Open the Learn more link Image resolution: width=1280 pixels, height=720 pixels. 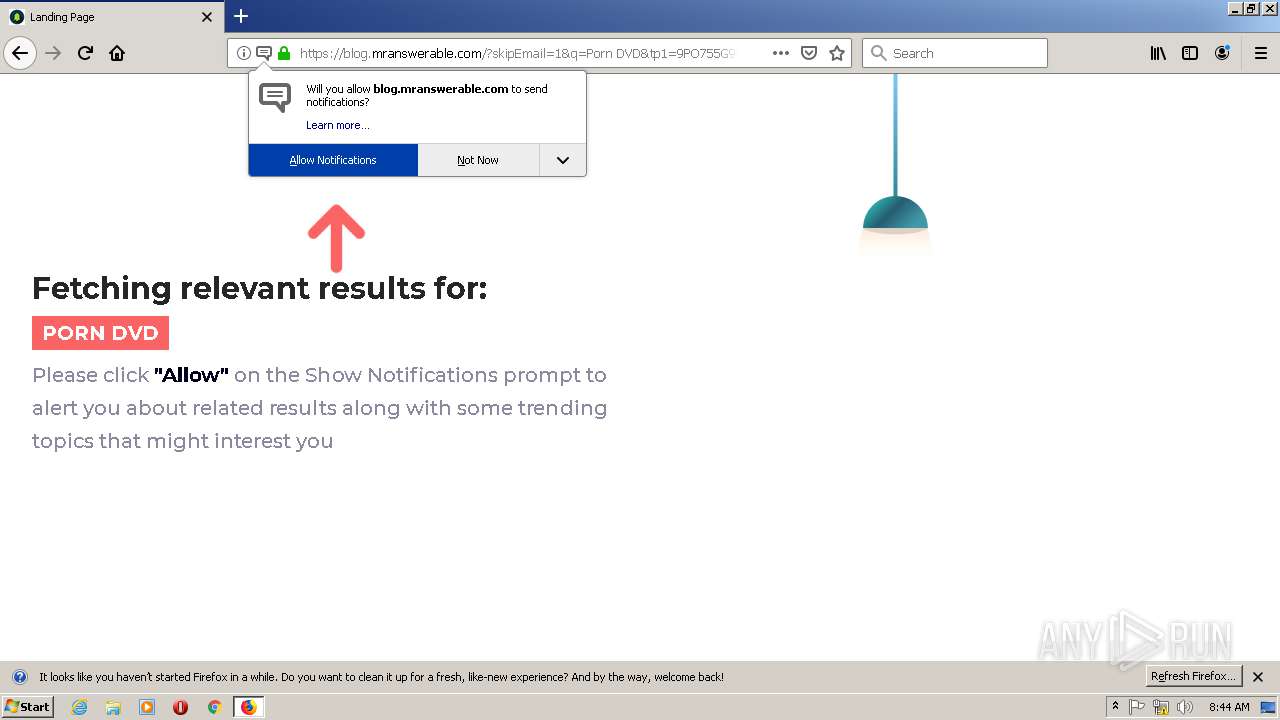click(338, 125)
